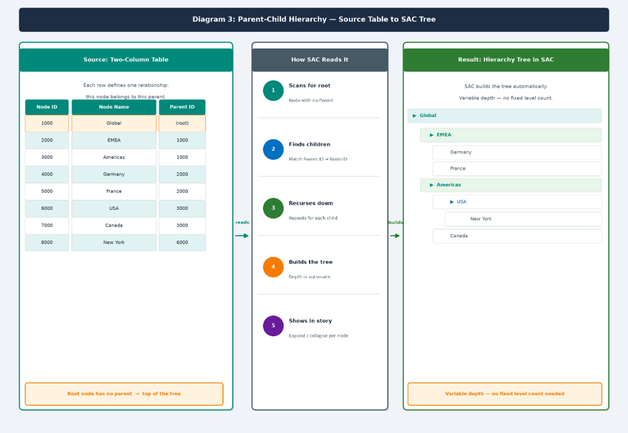This screenshot has height=433, width=628.
Task: Select the USA cell in the source table
Action: [114, 209]
